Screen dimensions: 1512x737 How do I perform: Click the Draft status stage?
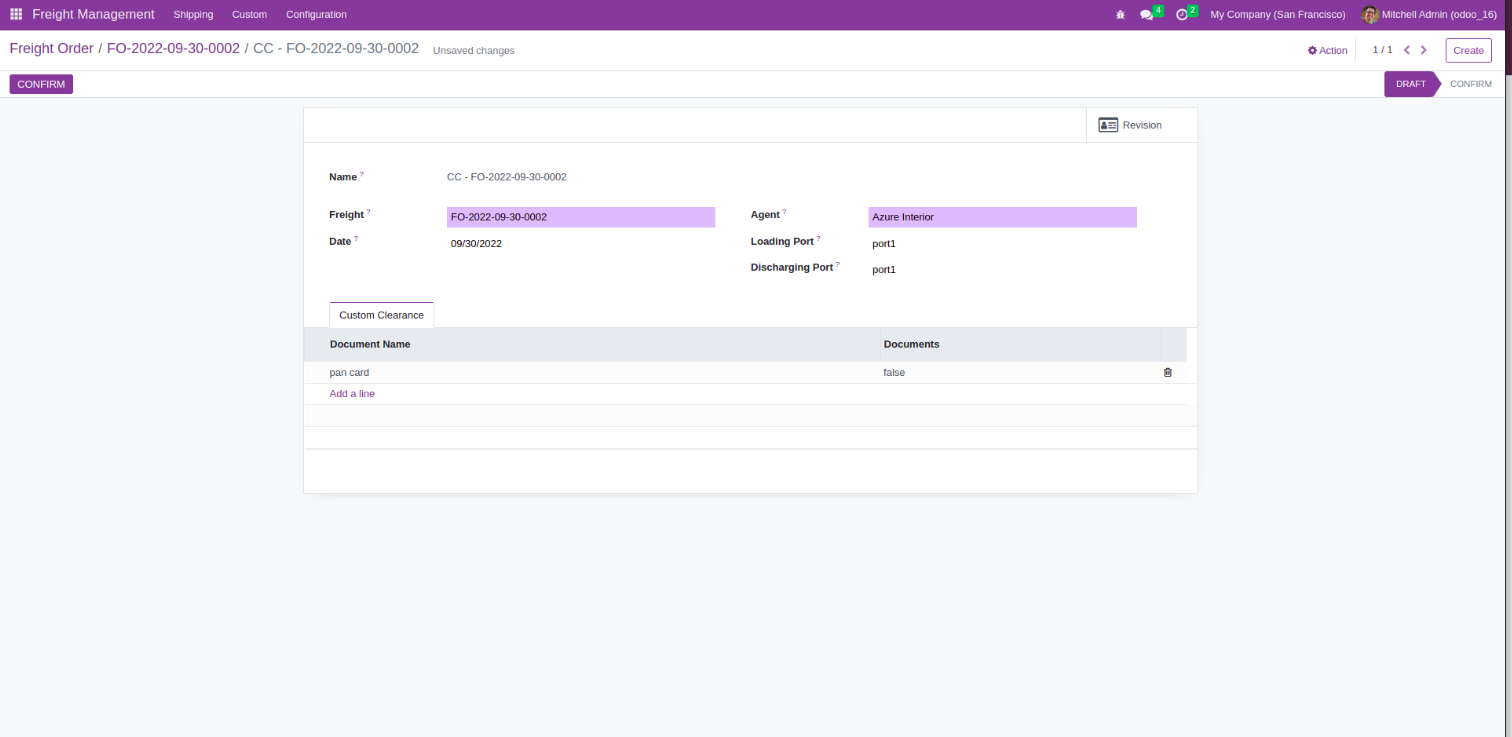click(x=1410, y=84)
